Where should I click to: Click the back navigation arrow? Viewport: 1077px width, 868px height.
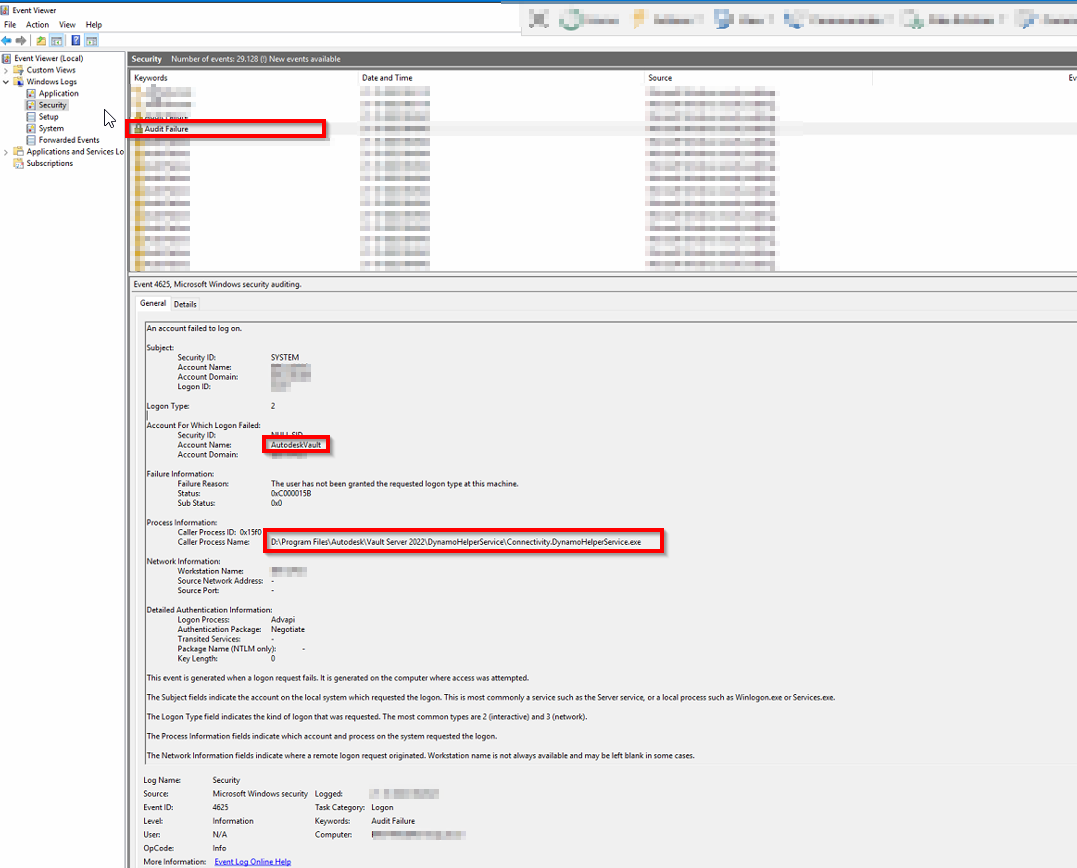click(8, 40)
